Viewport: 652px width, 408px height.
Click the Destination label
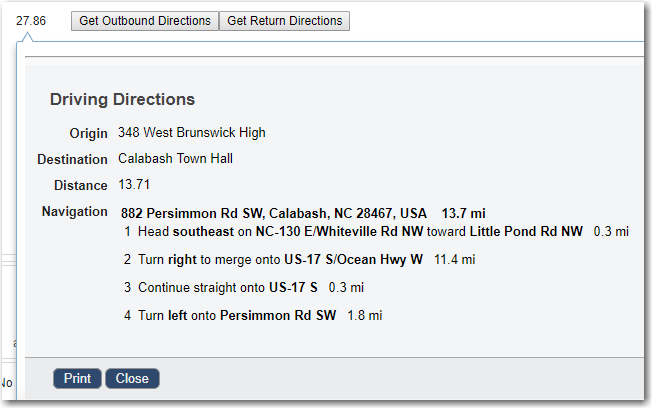[x=72, y=159]
